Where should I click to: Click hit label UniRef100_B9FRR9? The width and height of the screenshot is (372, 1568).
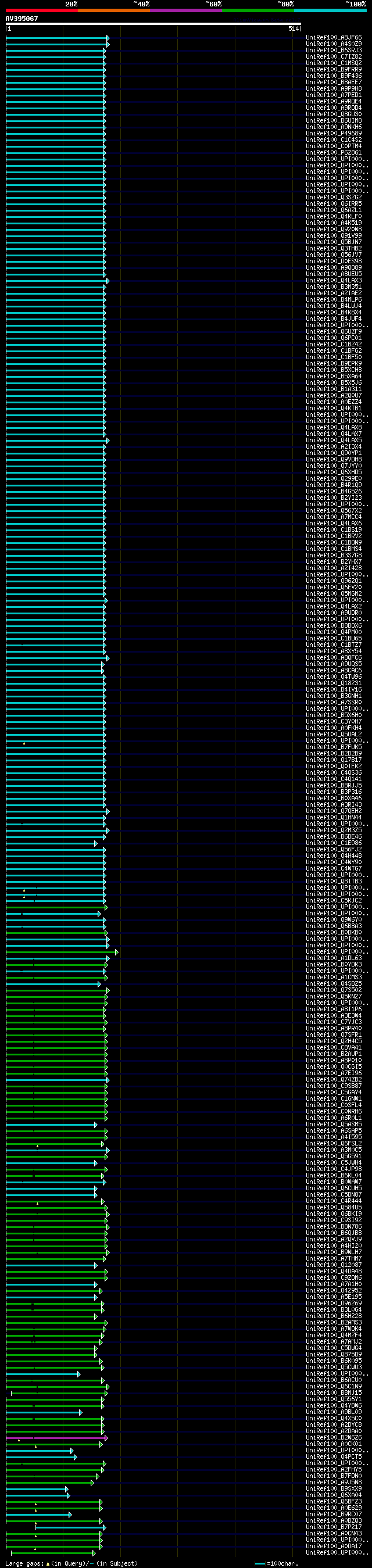(334, 69)
